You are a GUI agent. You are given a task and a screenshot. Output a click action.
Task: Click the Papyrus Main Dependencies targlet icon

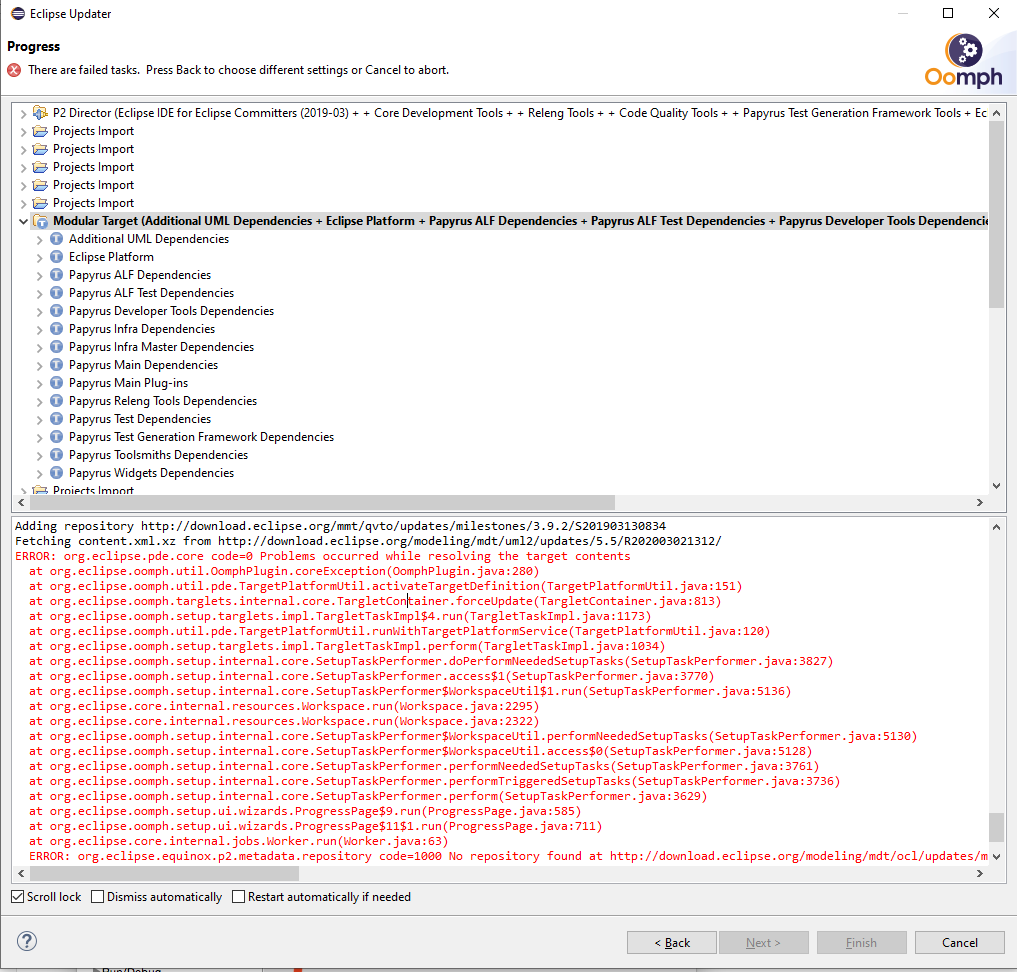click(56, 365)
